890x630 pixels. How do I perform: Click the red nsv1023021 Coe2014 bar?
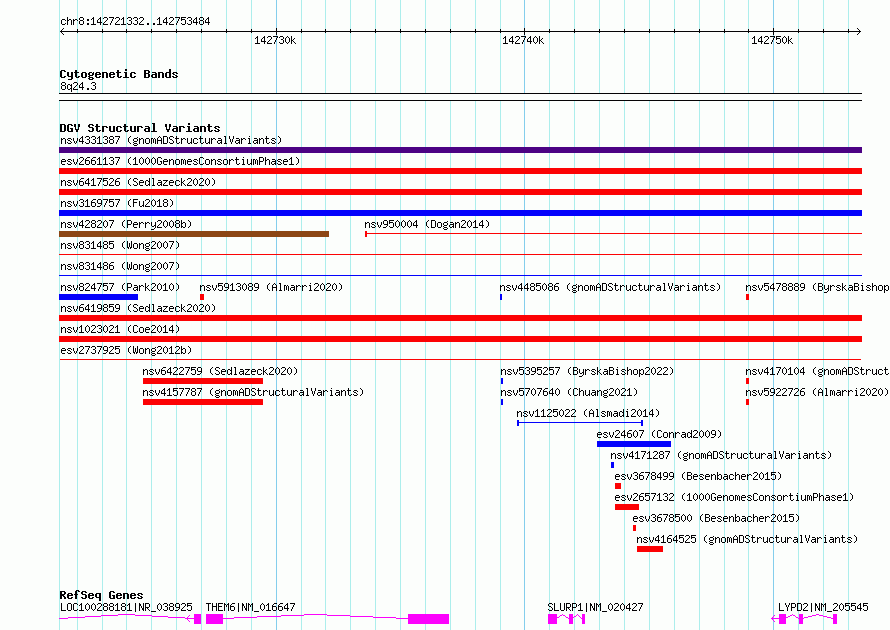(x=460, y=339)
